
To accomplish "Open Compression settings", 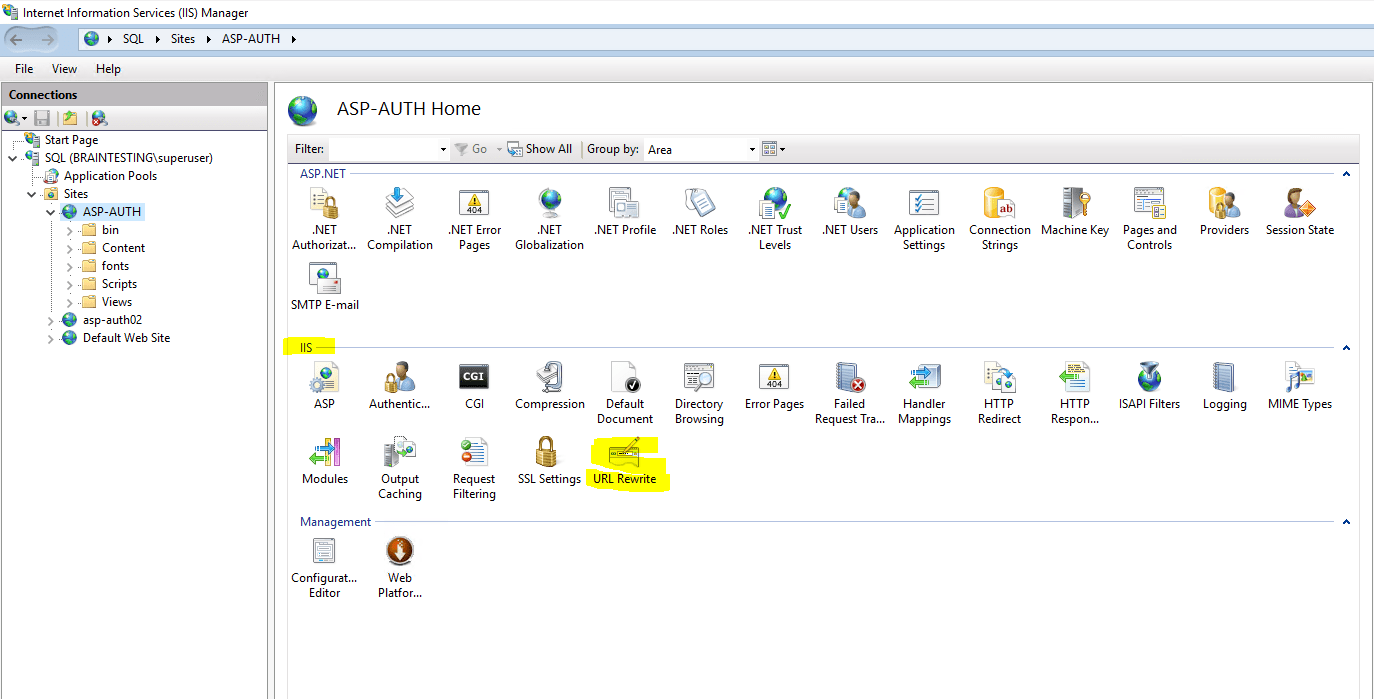I will tap(550, 386).
